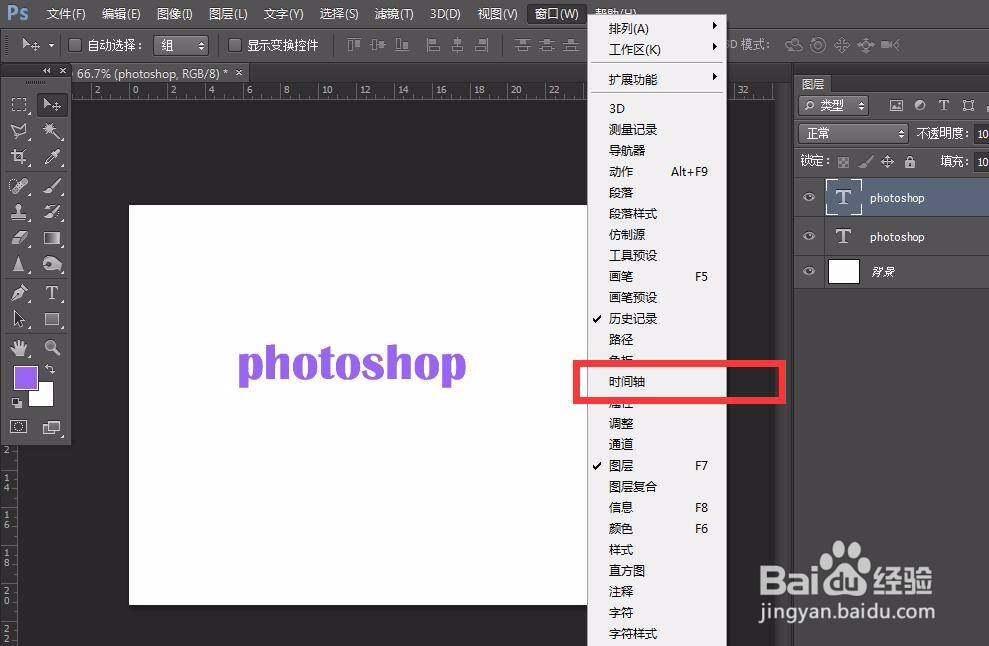Click the white background color swatch
Image resolution: width=989 pixels, height=646 pixels.
tap(44, 397)
